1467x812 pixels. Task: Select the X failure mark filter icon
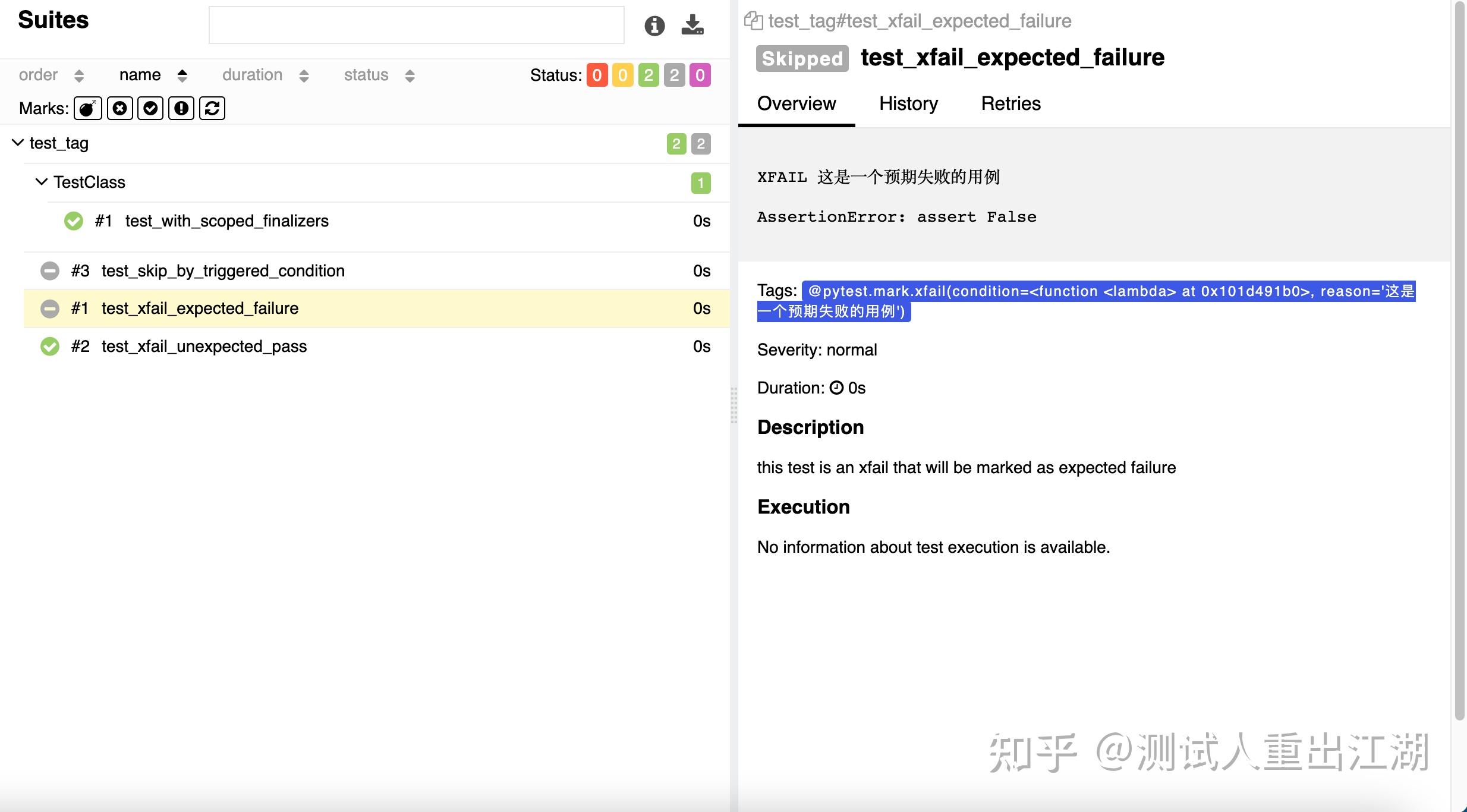pyautogui.click(x=119, y=108)
